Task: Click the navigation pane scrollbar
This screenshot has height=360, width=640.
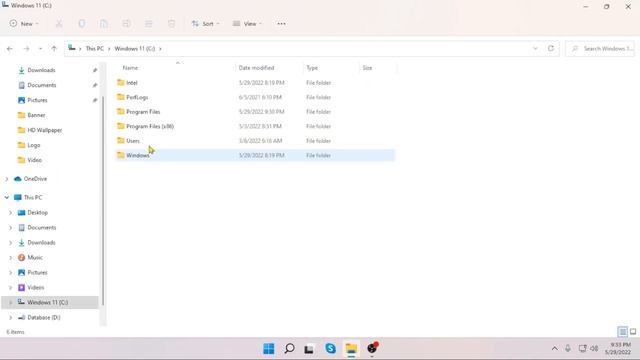Action: [x=103, y=200]
